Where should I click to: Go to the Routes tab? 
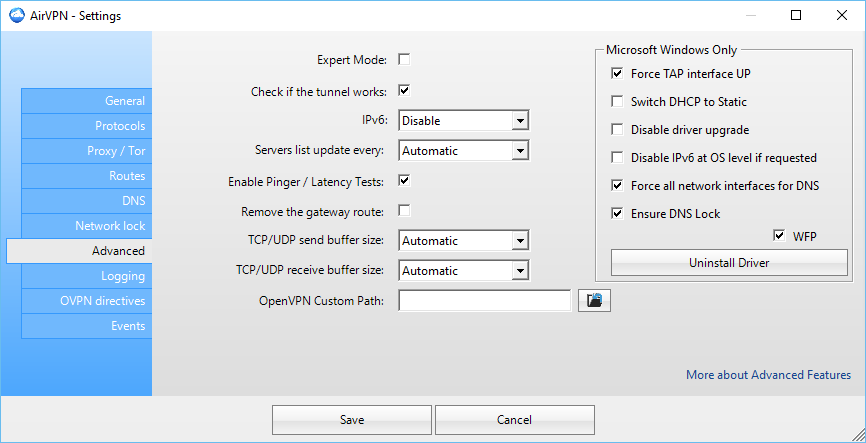pyautogui.click(x=87, y=176)
